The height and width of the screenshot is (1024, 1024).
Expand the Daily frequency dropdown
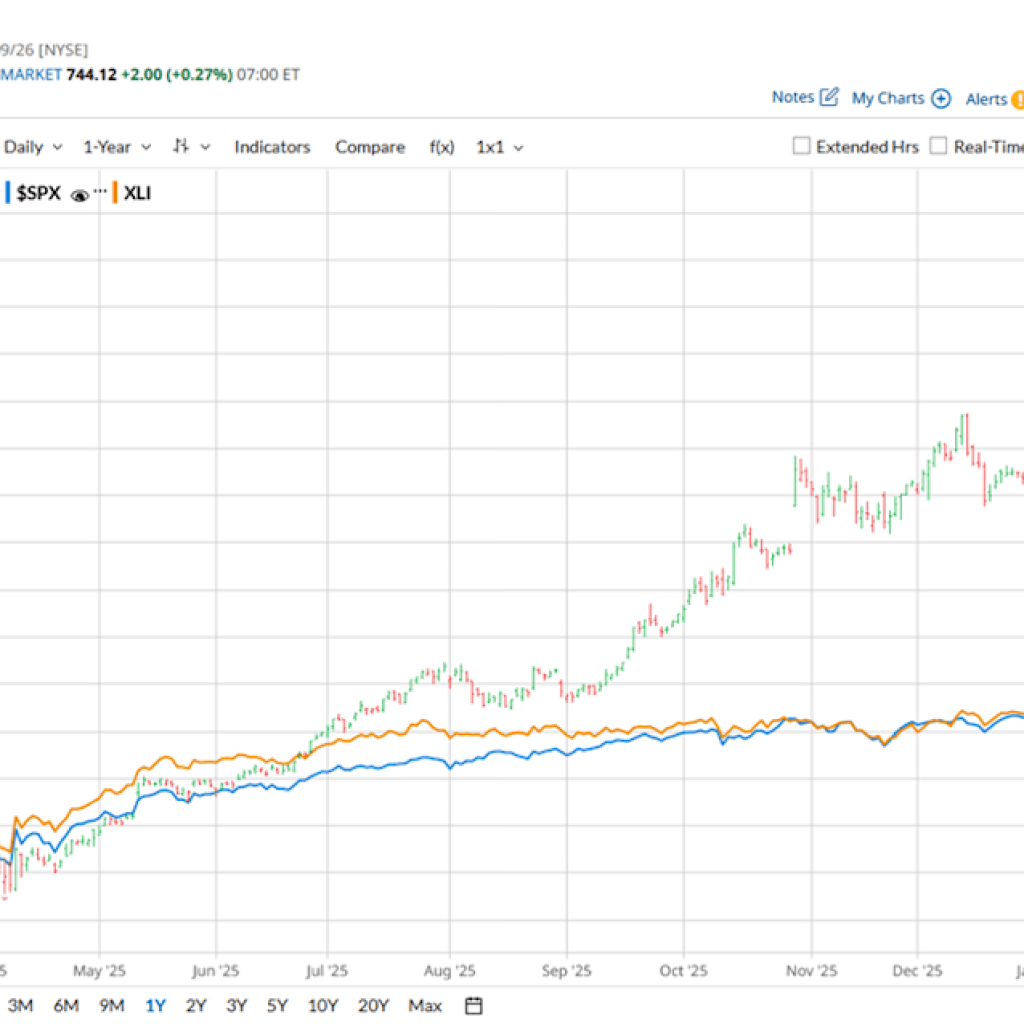[x=33, y=147]
